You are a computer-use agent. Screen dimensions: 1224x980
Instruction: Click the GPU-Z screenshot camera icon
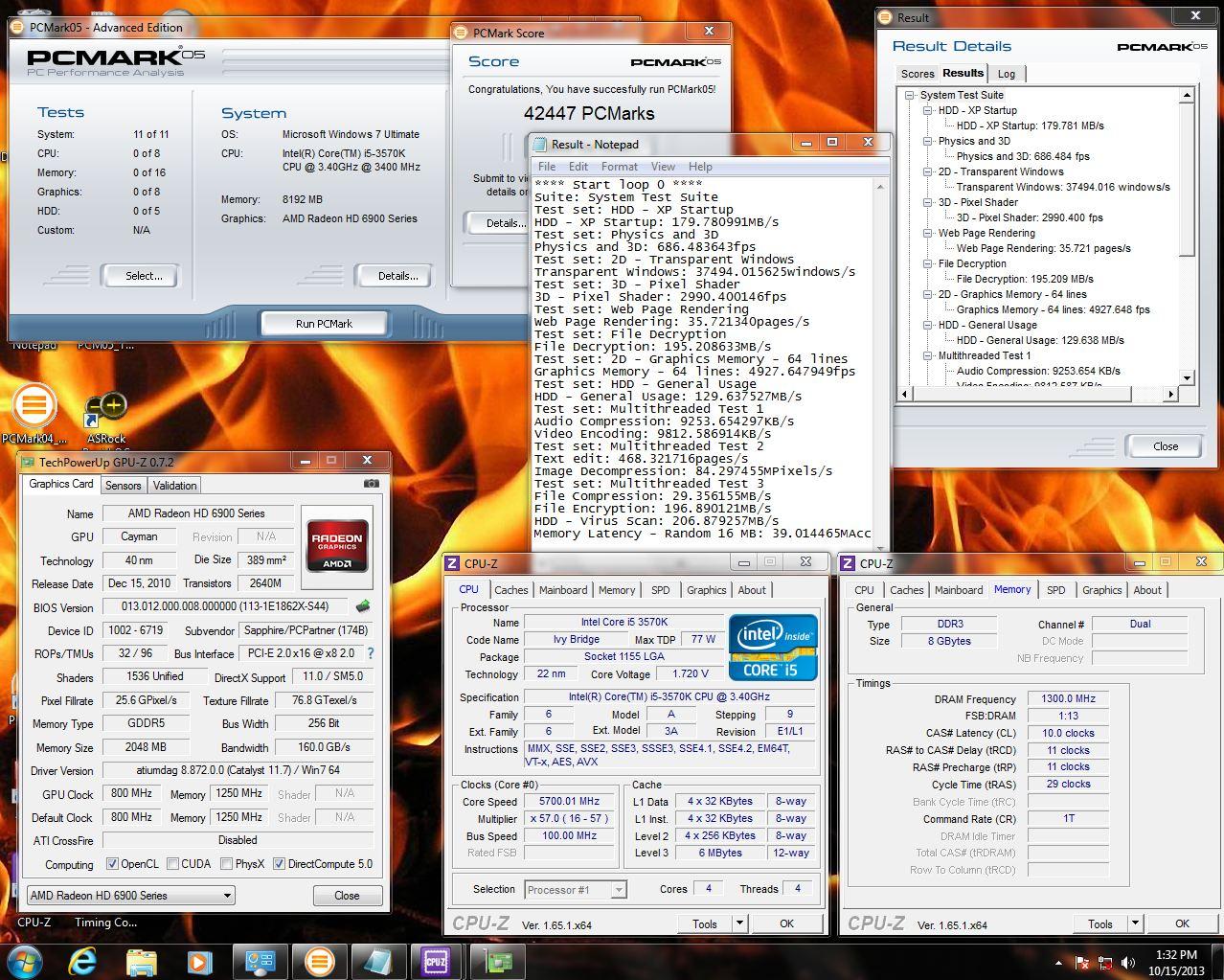point(371,484)
